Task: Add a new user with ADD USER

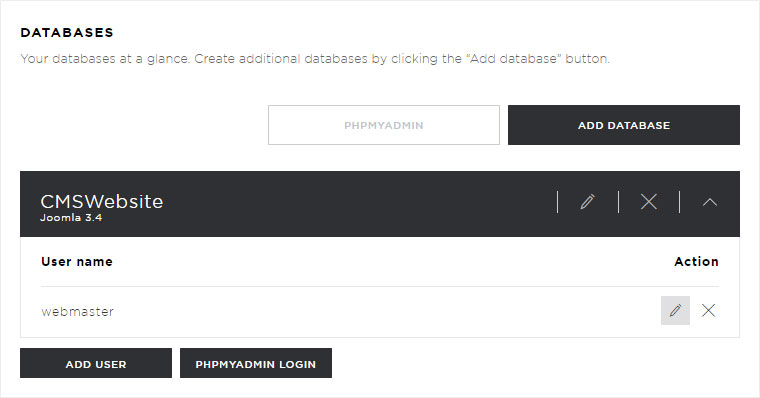Action: point(96,363)
